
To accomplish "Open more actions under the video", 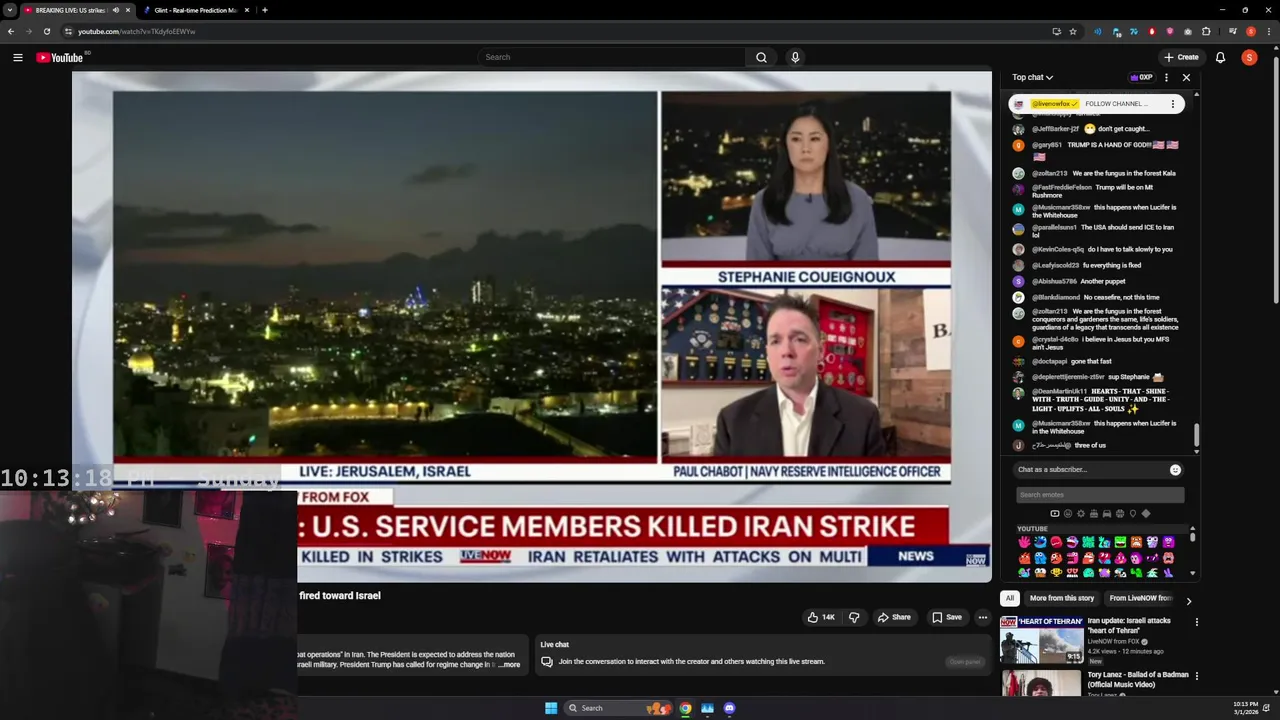I will click(x=983, y=617).
